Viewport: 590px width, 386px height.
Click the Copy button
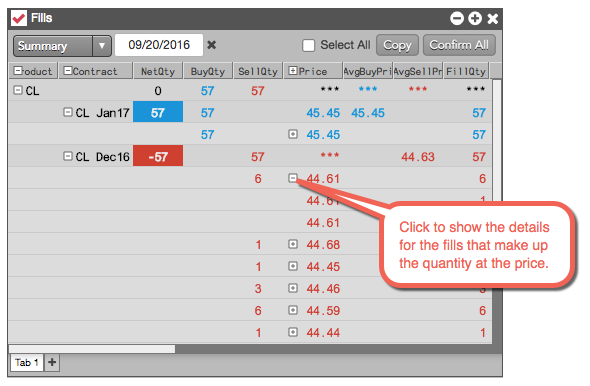click(397, 45)
